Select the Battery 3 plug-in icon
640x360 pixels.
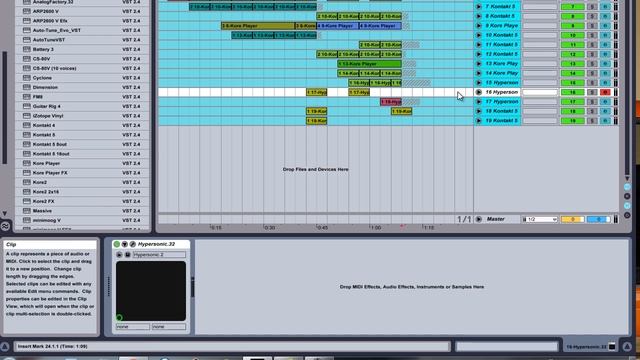pyautogui.click(x=27, y=49)
